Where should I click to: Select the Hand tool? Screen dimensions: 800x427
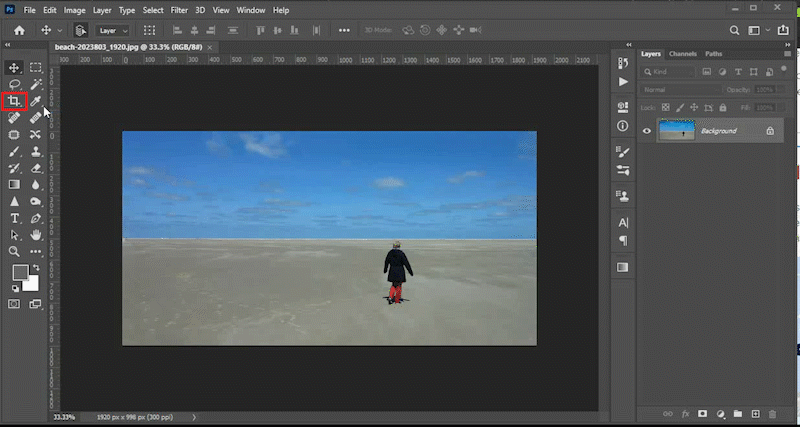coord(36,235)
